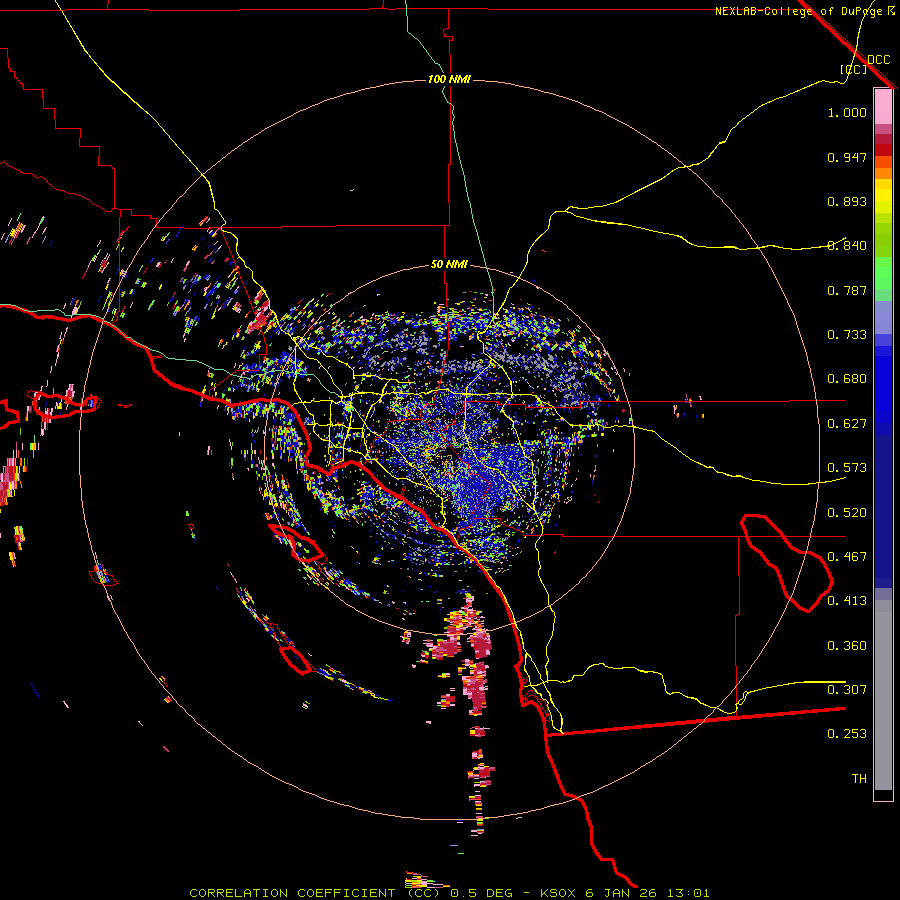Pick the gray segment of the color scale
This screenshot has width=900, height=900.
click(x=883, y=695)
